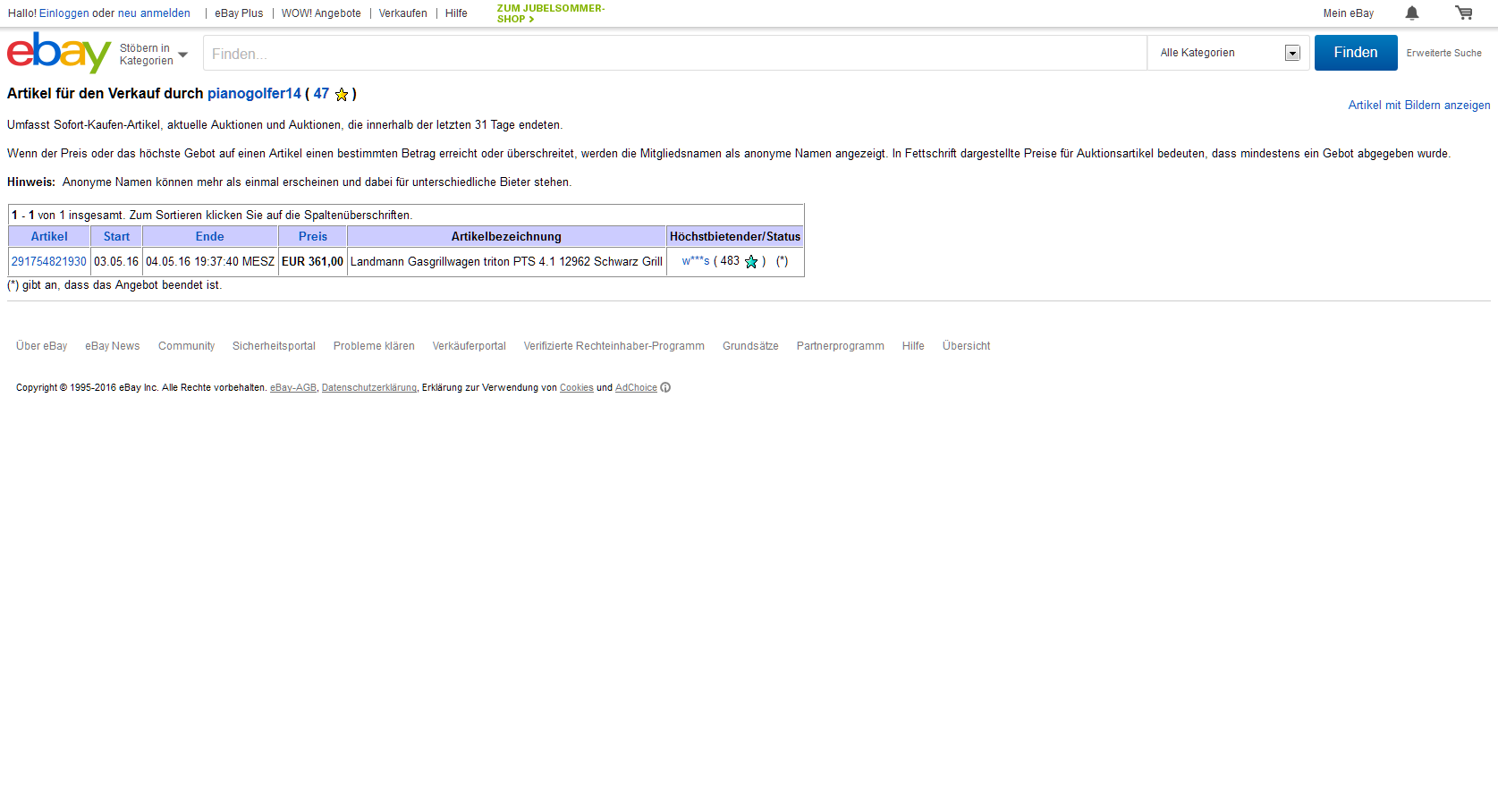
Task: Open WOW! Angebote in top bar
Action: click(x=321, y=13)
